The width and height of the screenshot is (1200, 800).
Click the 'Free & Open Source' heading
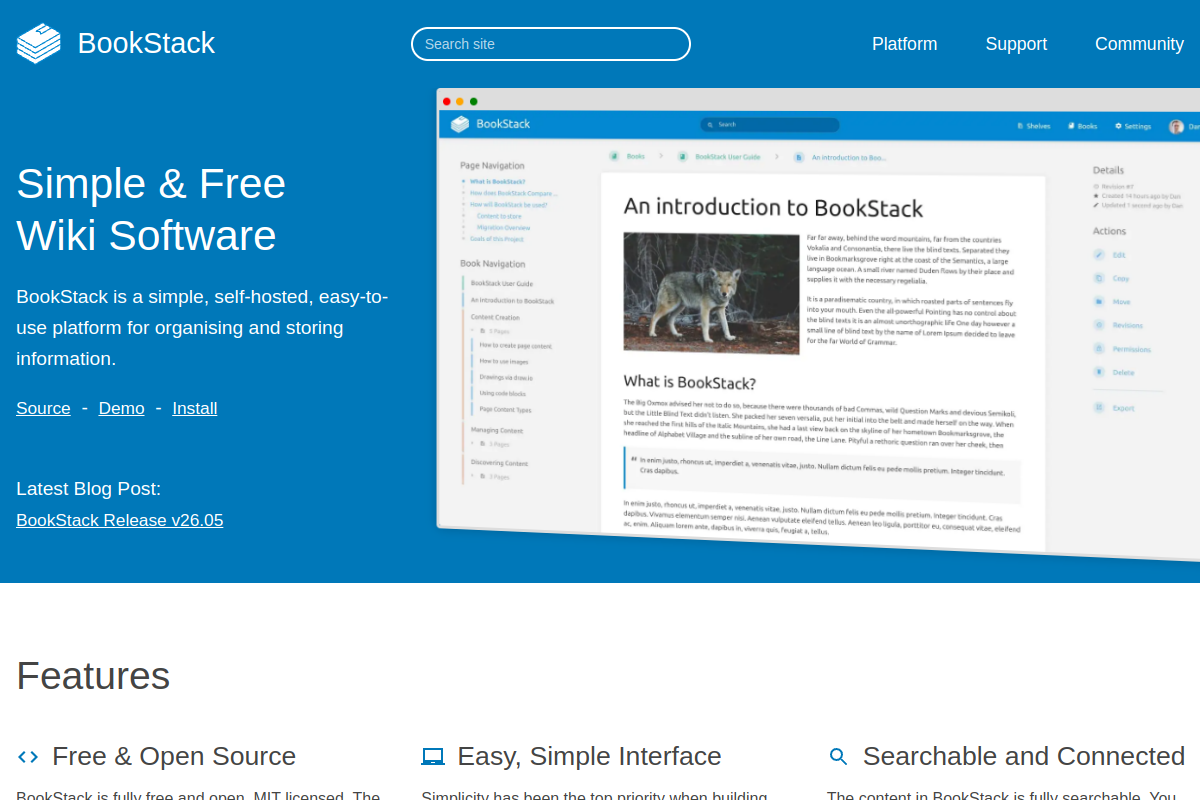pos(174,756)
